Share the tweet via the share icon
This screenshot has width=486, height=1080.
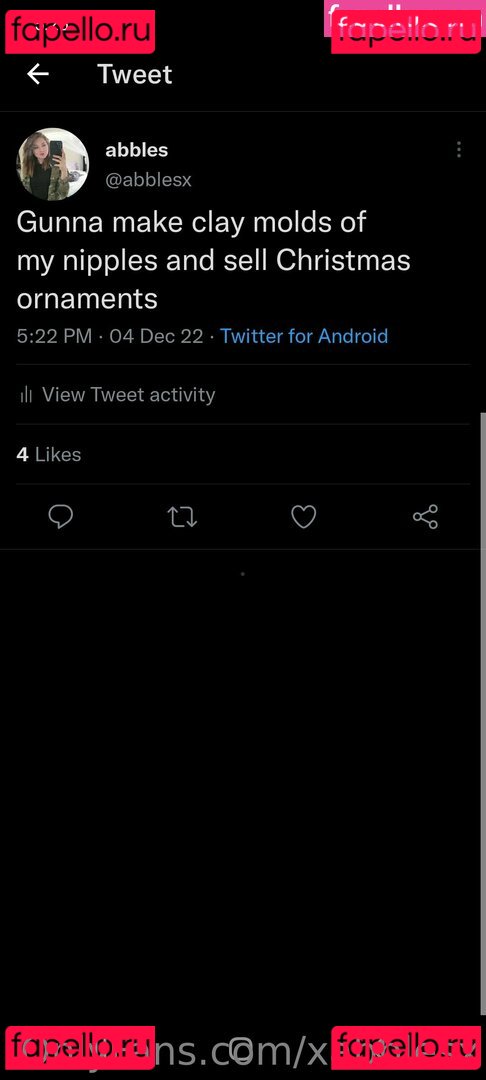425,517
